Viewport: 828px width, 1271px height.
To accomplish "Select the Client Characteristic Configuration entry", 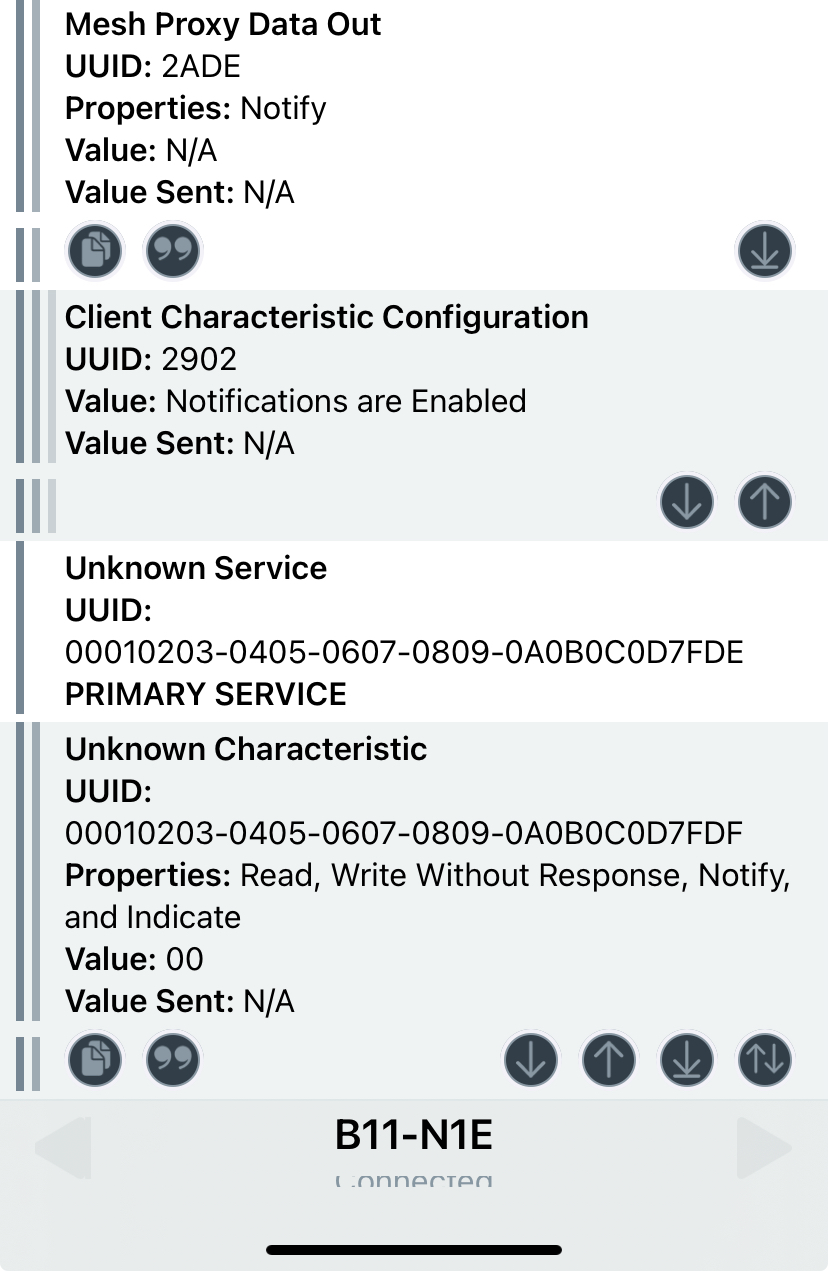I will 414,380.
